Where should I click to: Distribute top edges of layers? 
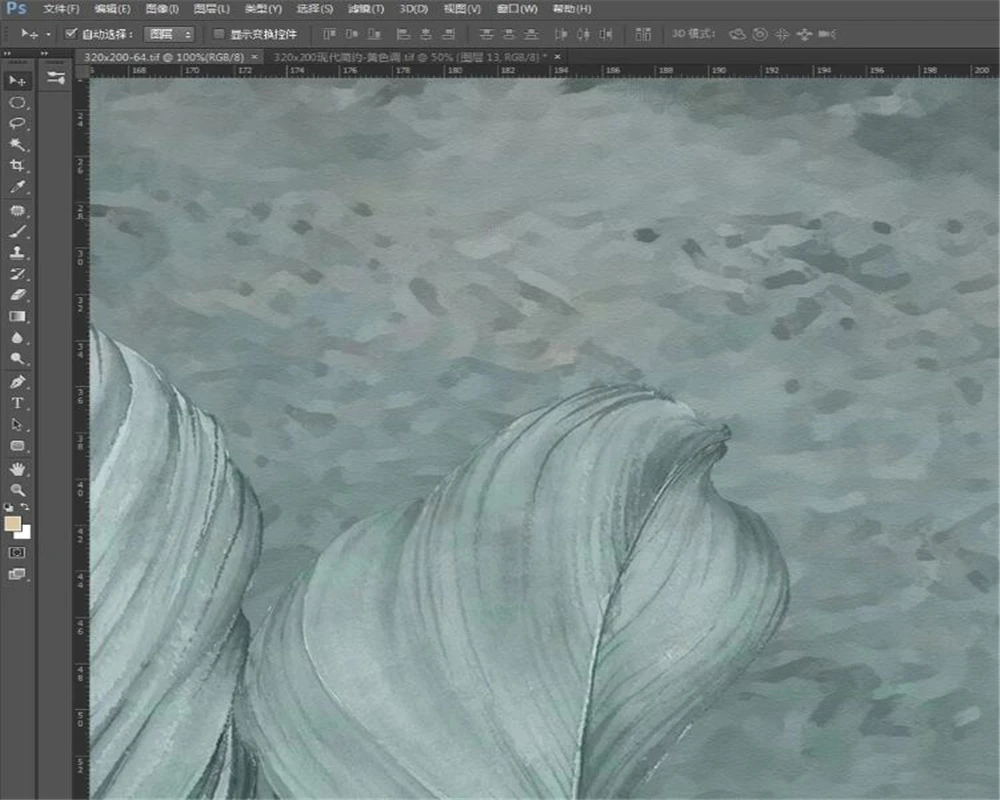tap(486, 34)
